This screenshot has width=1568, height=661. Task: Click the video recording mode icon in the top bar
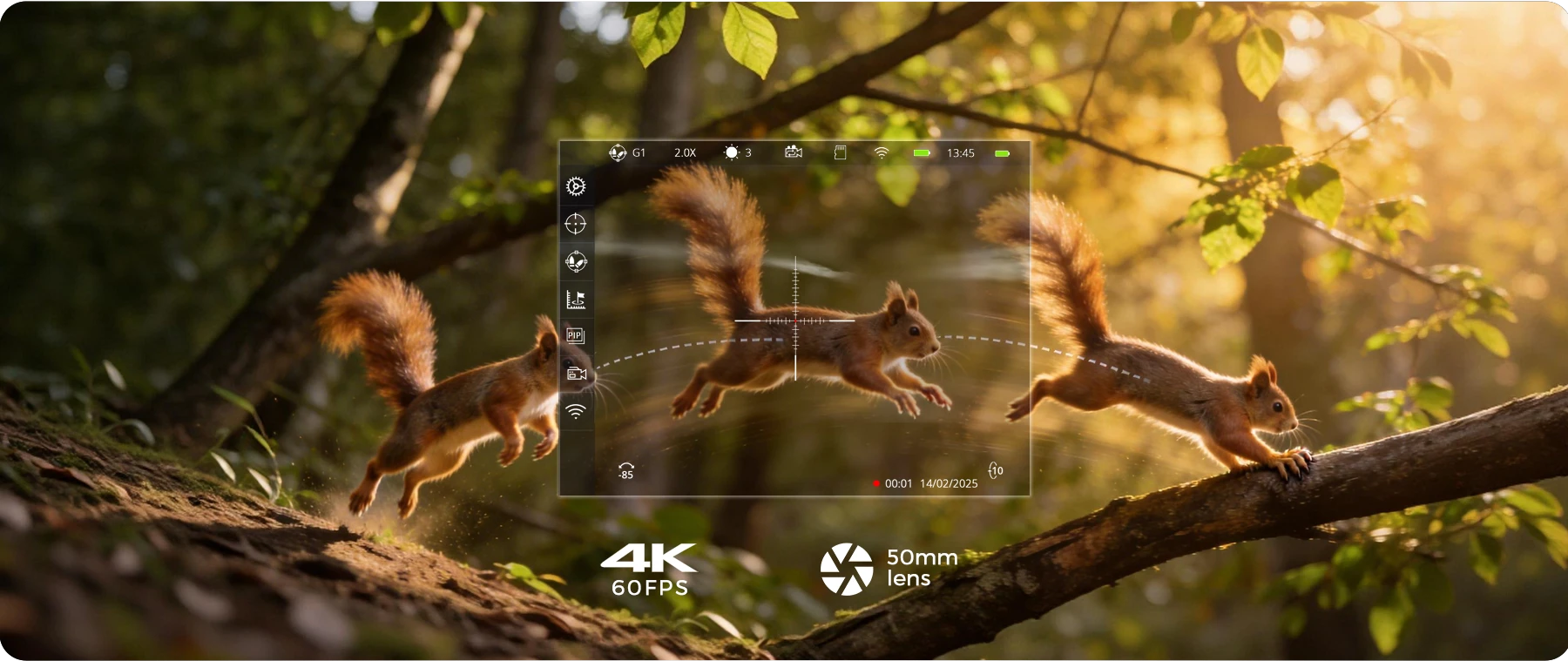coord(793,152)
